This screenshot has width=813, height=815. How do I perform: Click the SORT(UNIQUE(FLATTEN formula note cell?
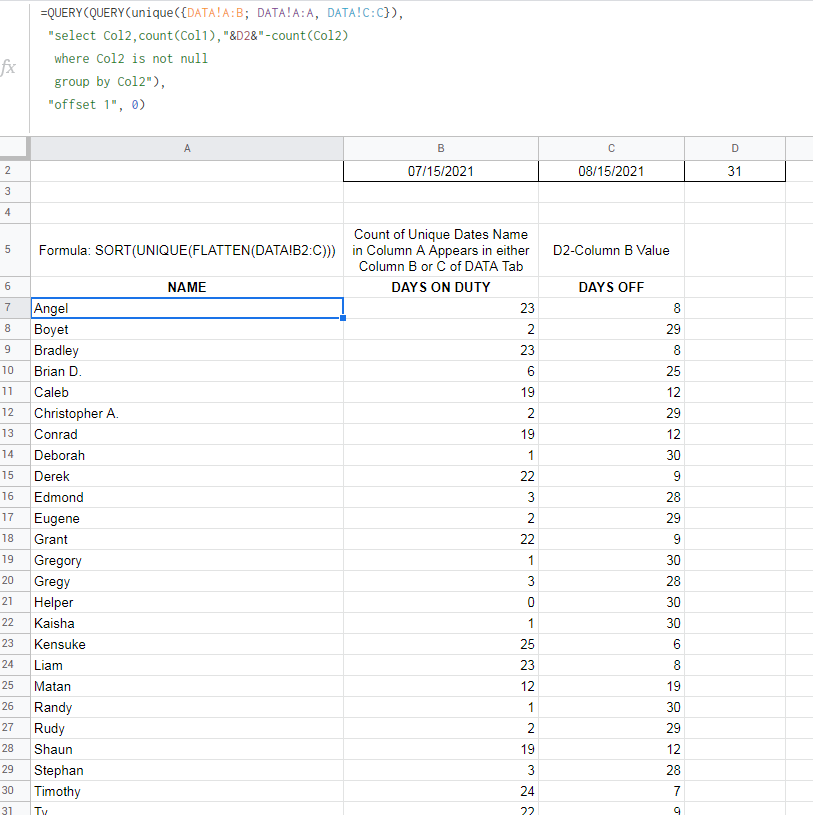[187, 250]
